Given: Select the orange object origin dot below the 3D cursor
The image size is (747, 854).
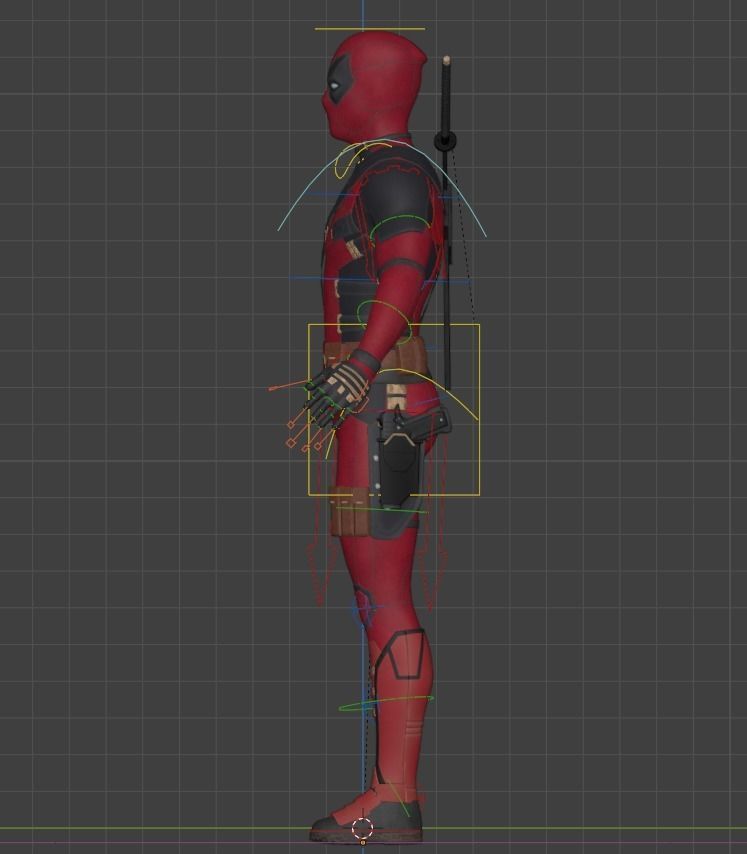Looking at the screenshot, I should [363, 843].
